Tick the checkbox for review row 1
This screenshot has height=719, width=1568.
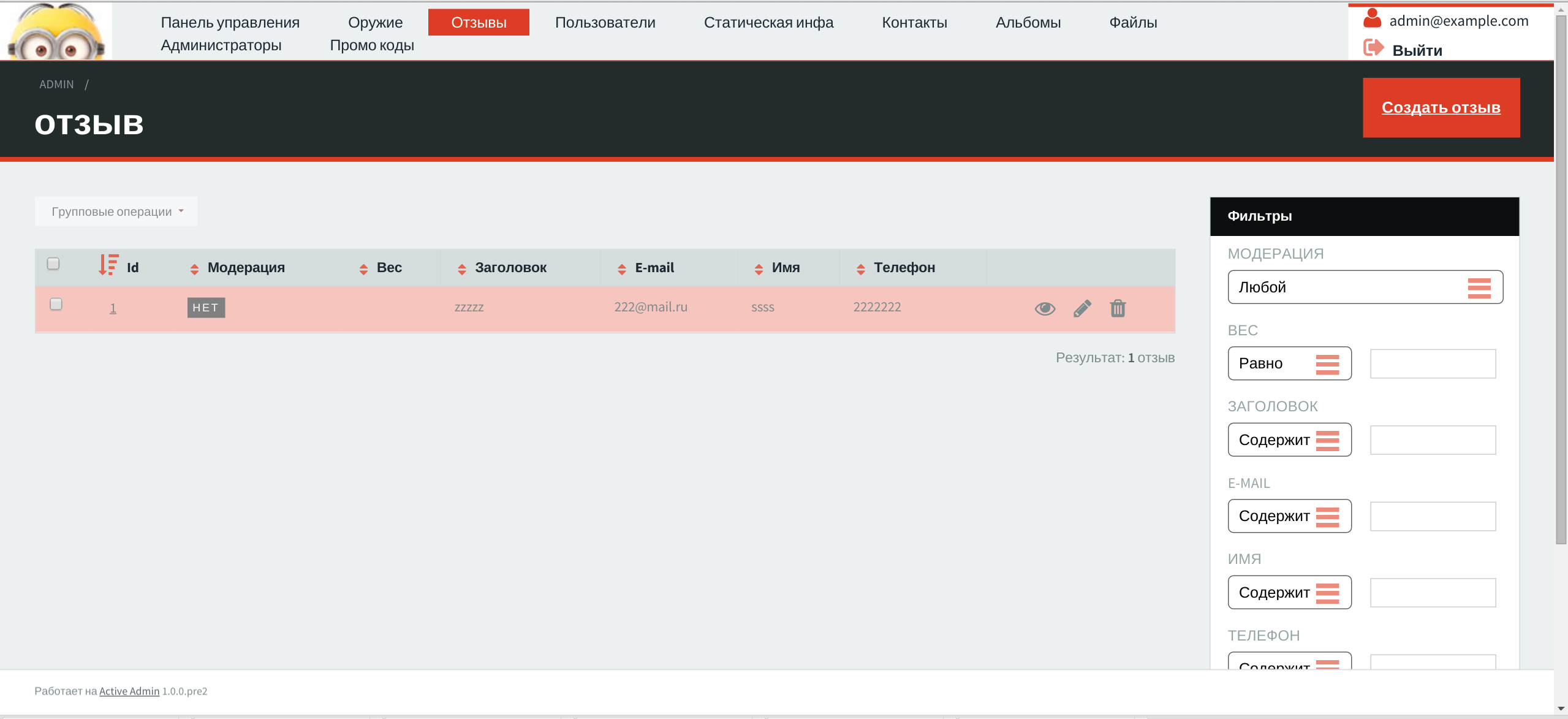pos(56,304)
